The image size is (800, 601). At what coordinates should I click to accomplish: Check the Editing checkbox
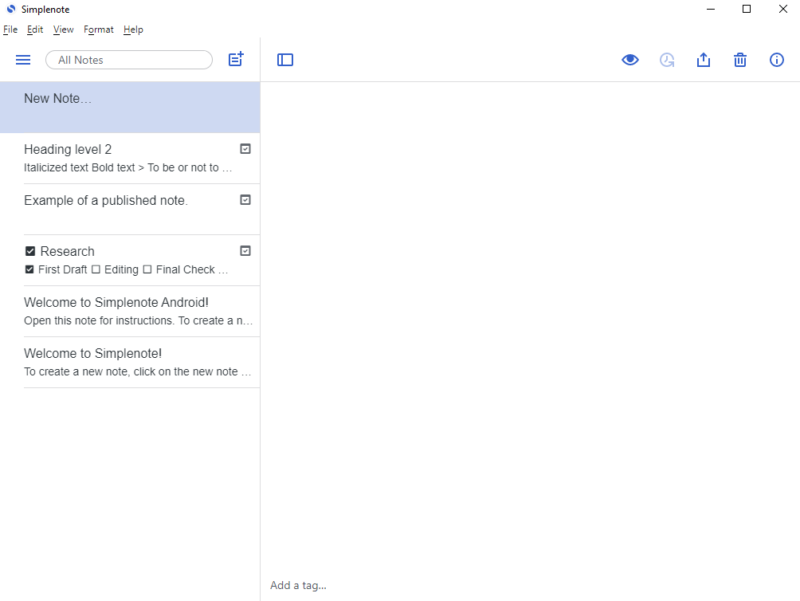click(97, 269)
